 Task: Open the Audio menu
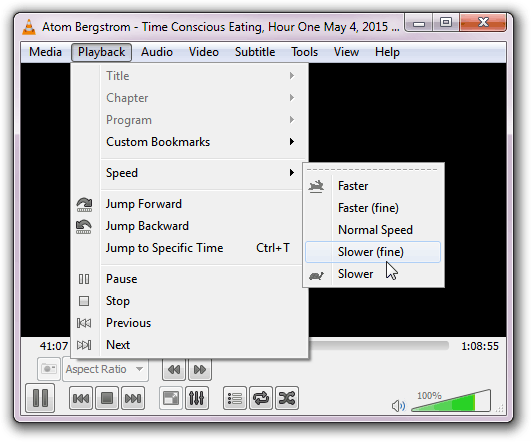click(x=157, y=52)
